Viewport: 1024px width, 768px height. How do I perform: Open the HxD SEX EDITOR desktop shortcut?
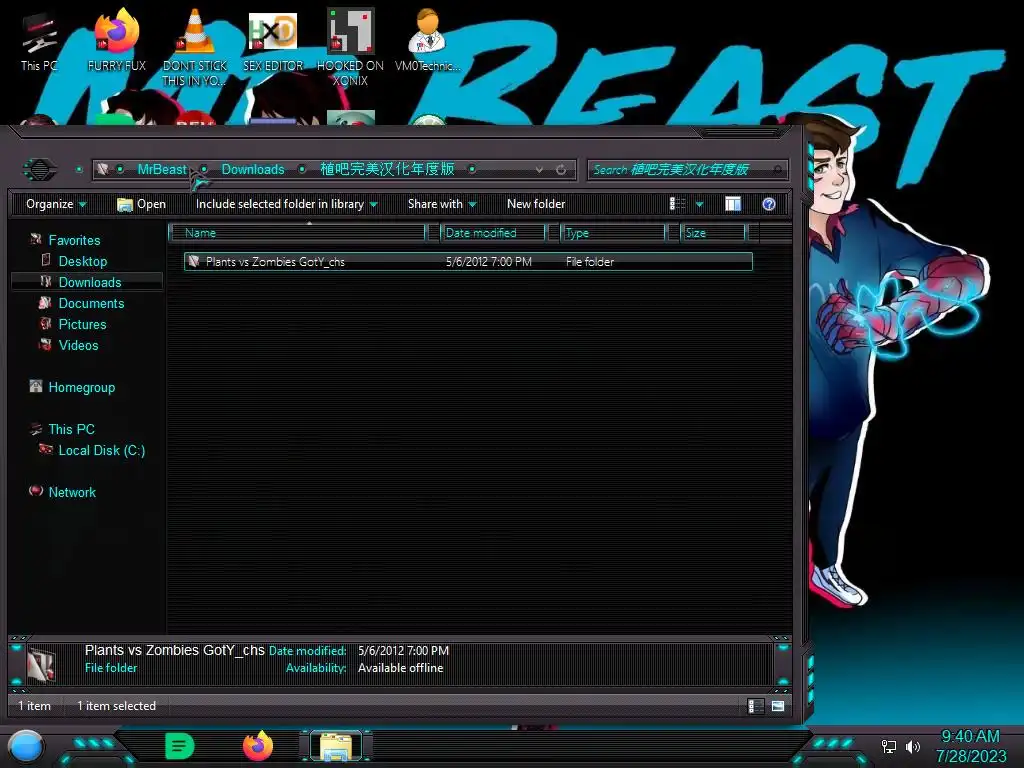tap(273, 40)
